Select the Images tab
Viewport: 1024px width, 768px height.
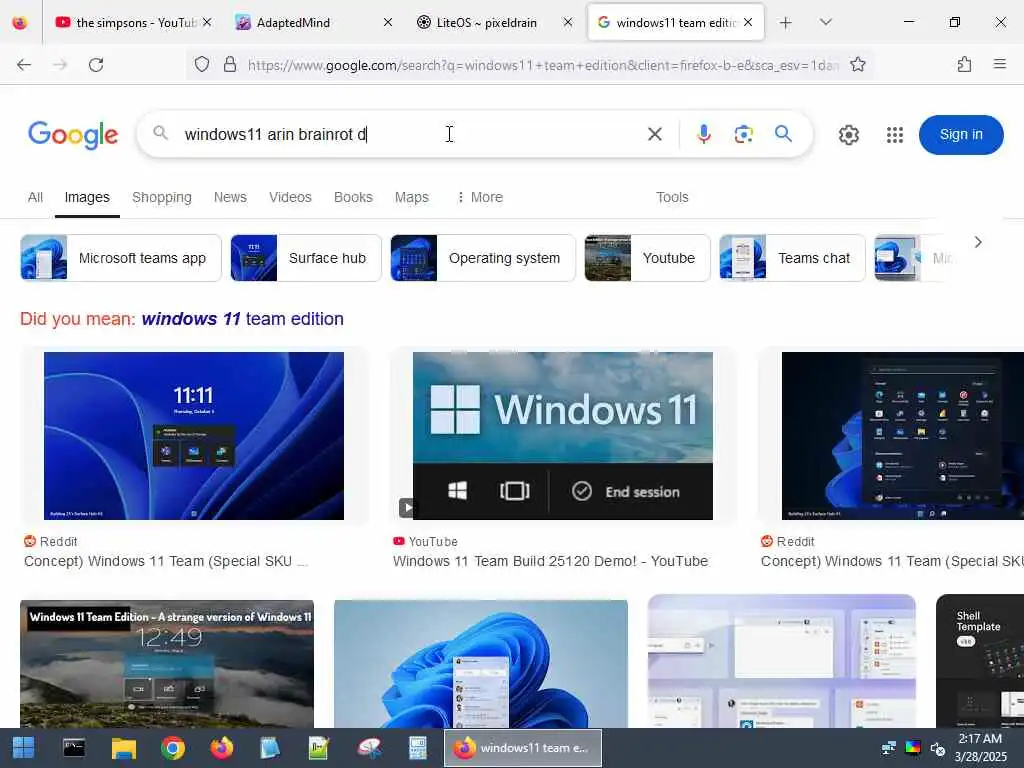point(87,197)
